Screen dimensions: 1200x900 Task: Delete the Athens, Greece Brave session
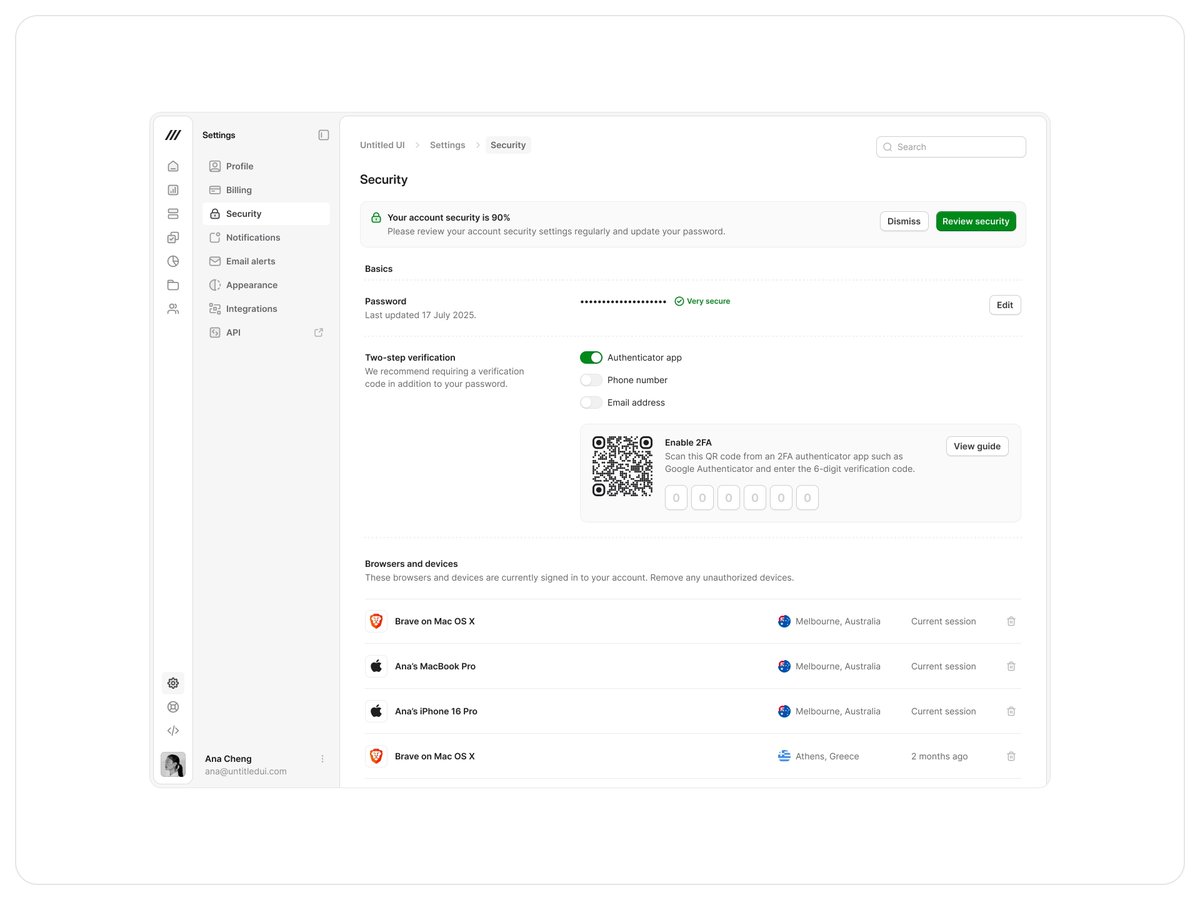(x=1011, y=757)
